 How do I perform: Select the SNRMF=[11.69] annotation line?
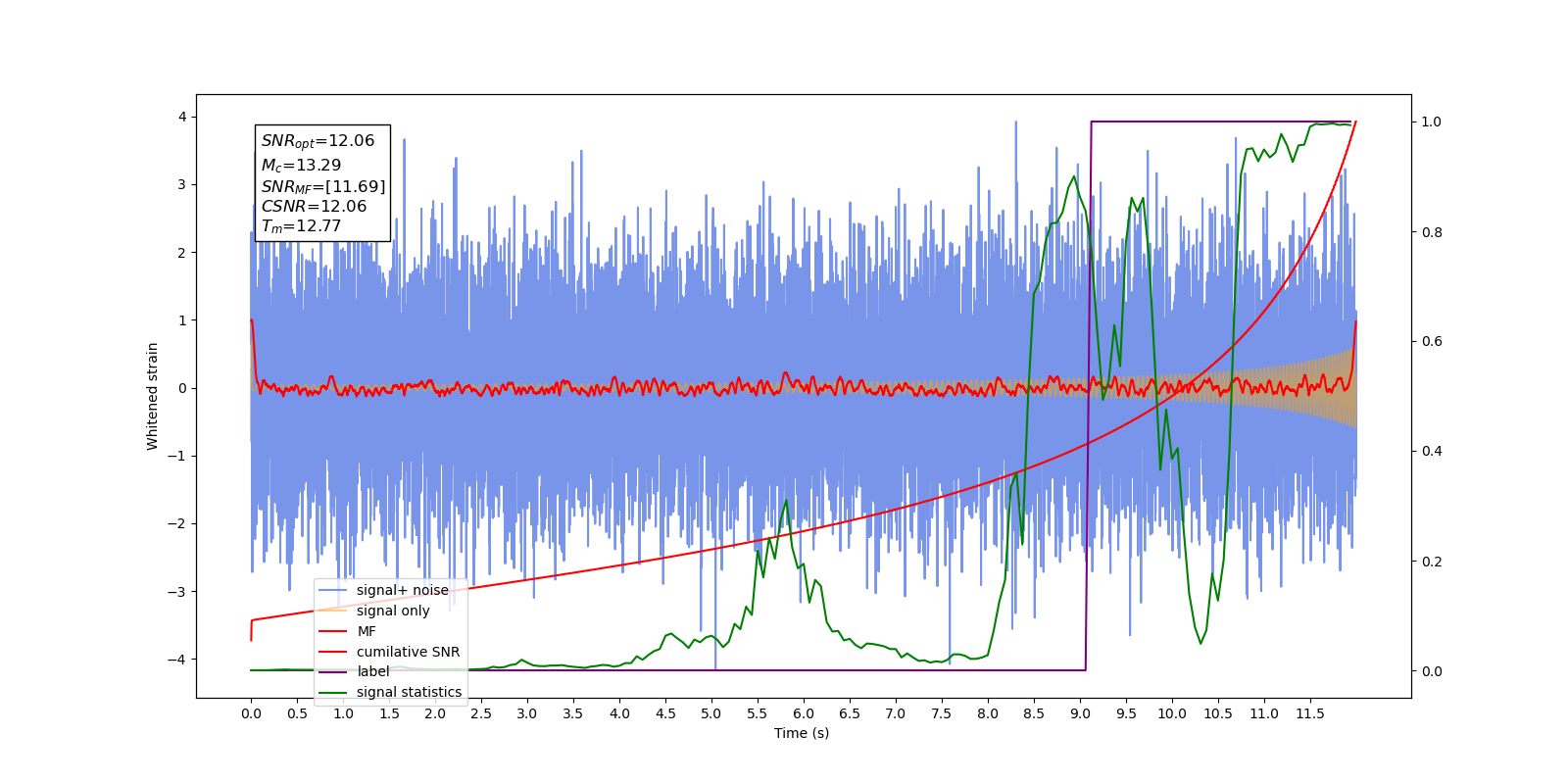tap(323, 186)
